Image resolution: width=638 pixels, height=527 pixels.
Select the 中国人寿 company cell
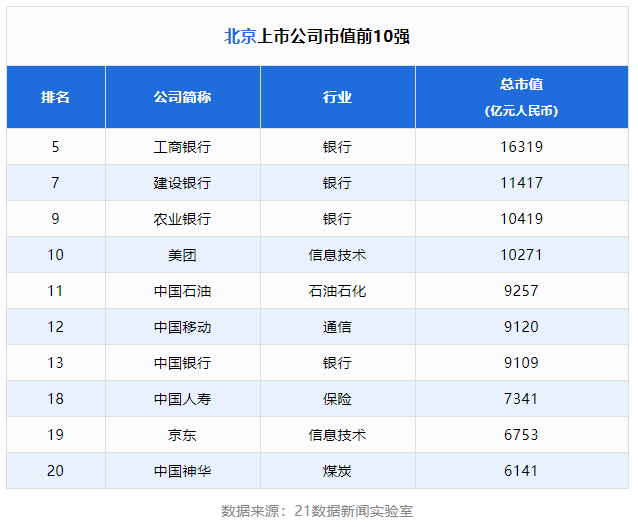(182, 399)
